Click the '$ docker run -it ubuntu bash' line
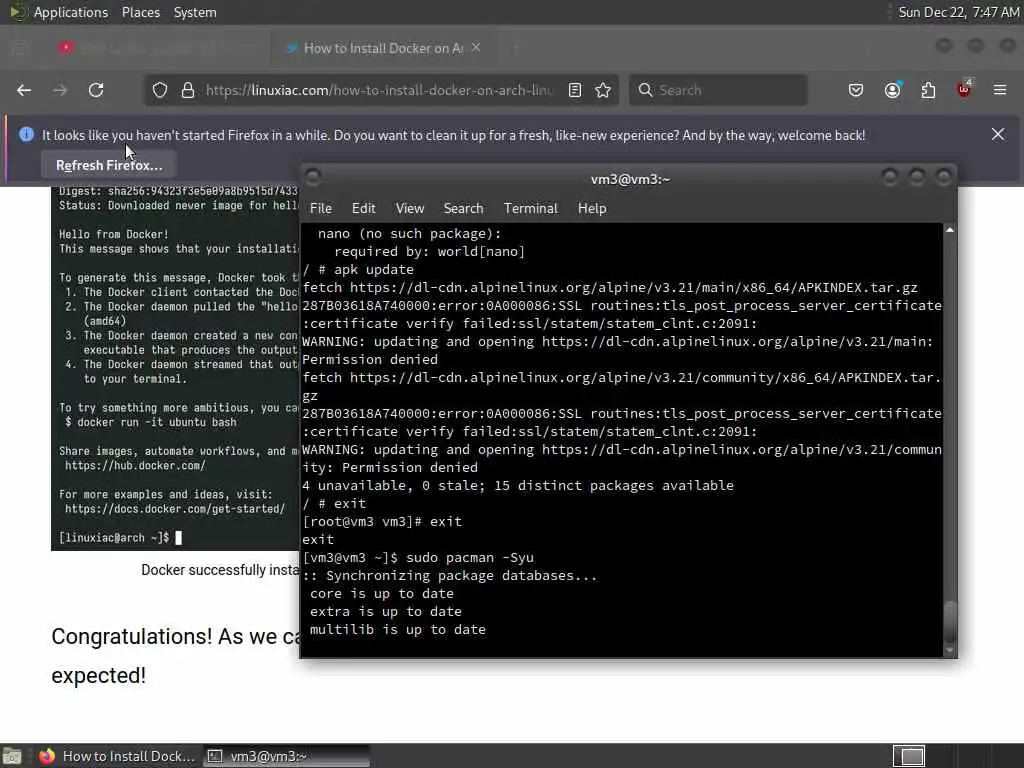 tap(151, 423)
